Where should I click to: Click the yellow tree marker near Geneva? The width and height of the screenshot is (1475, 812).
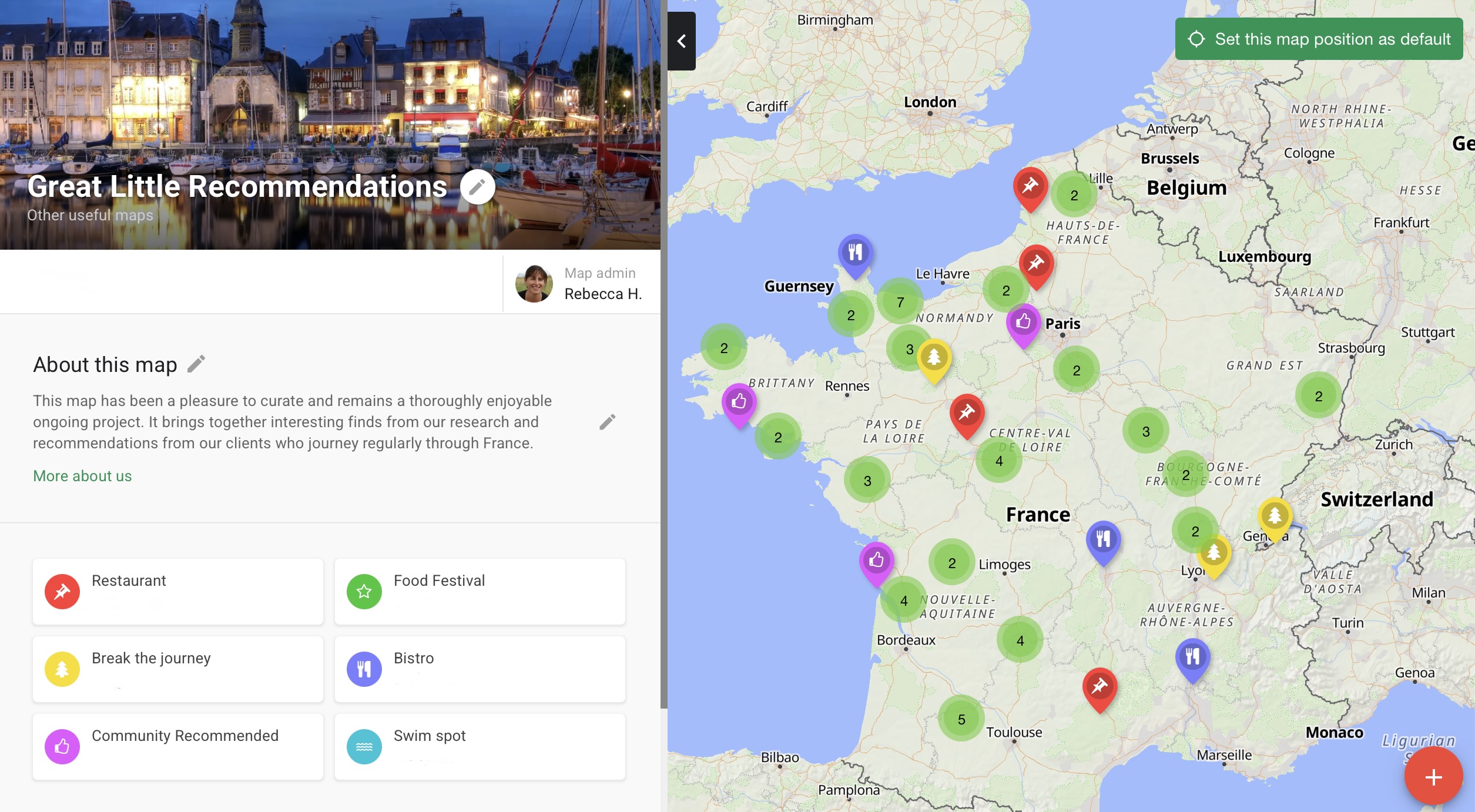click(1274, 516)
